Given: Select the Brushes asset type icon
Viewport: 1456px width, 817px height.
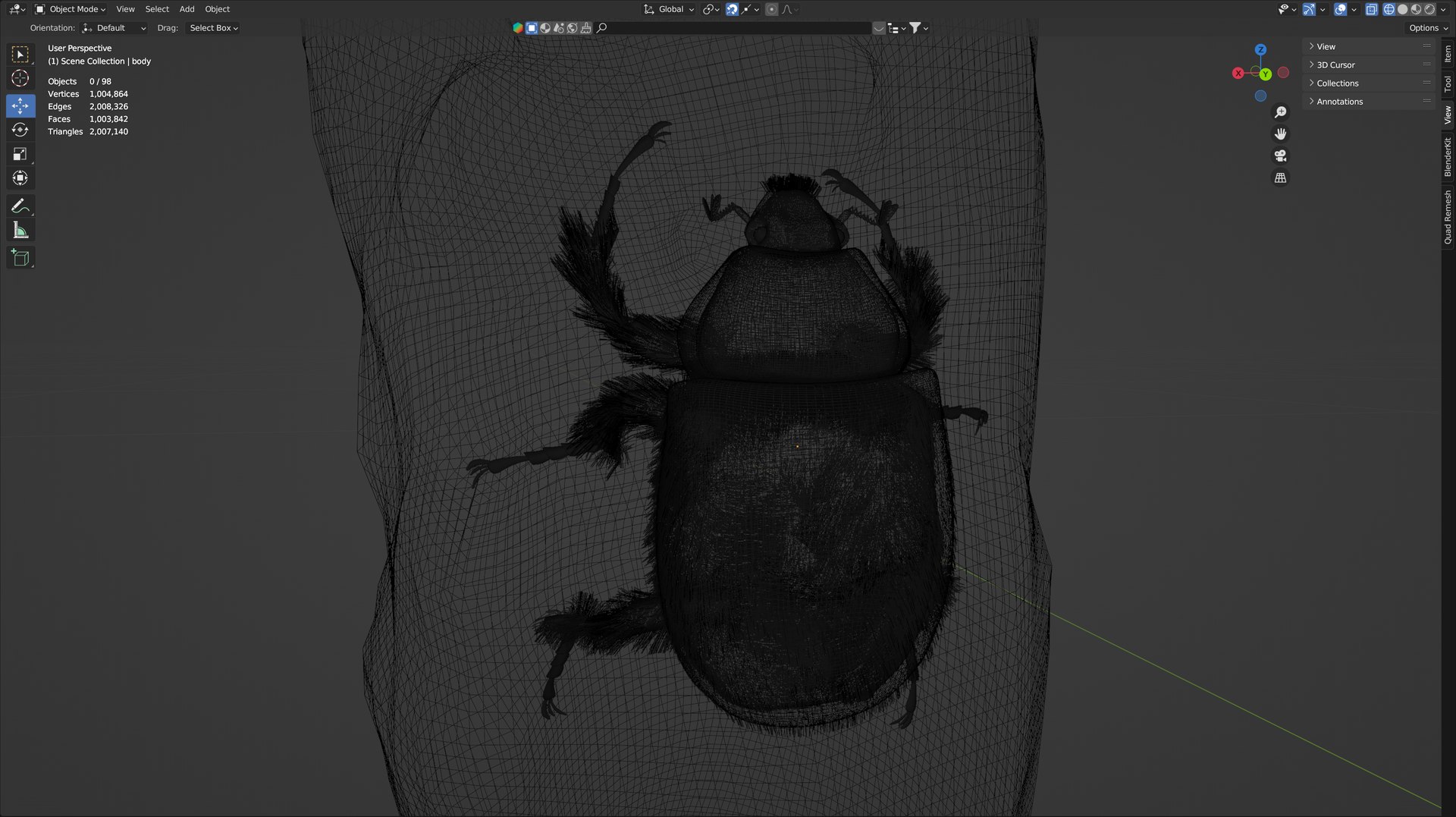Looking at the screenshot, I should 586,28.
